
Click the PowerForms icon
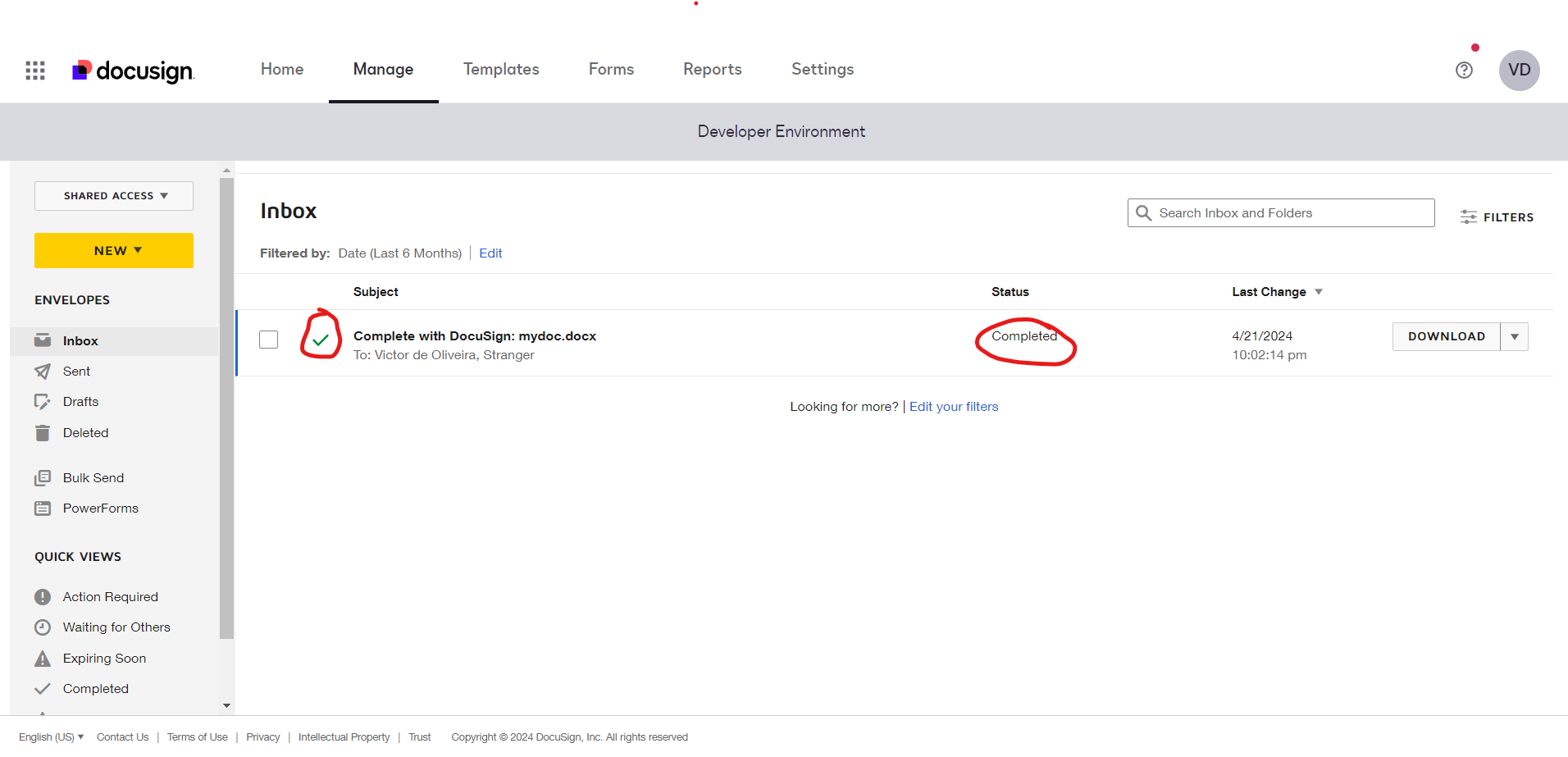pyautogui.click(x=43, y=508)
